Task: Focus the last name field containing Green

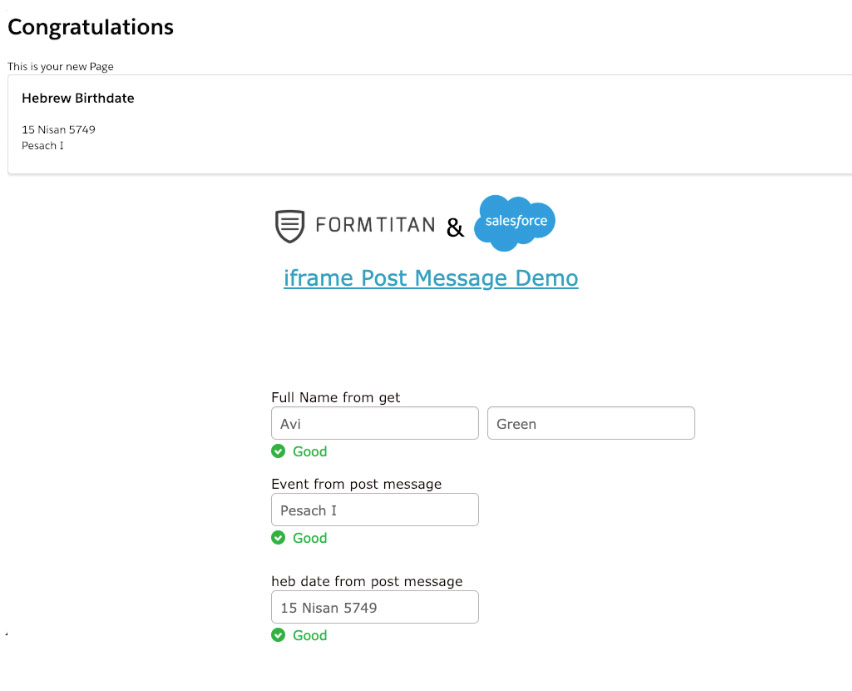Action: (x=590, y=424)
